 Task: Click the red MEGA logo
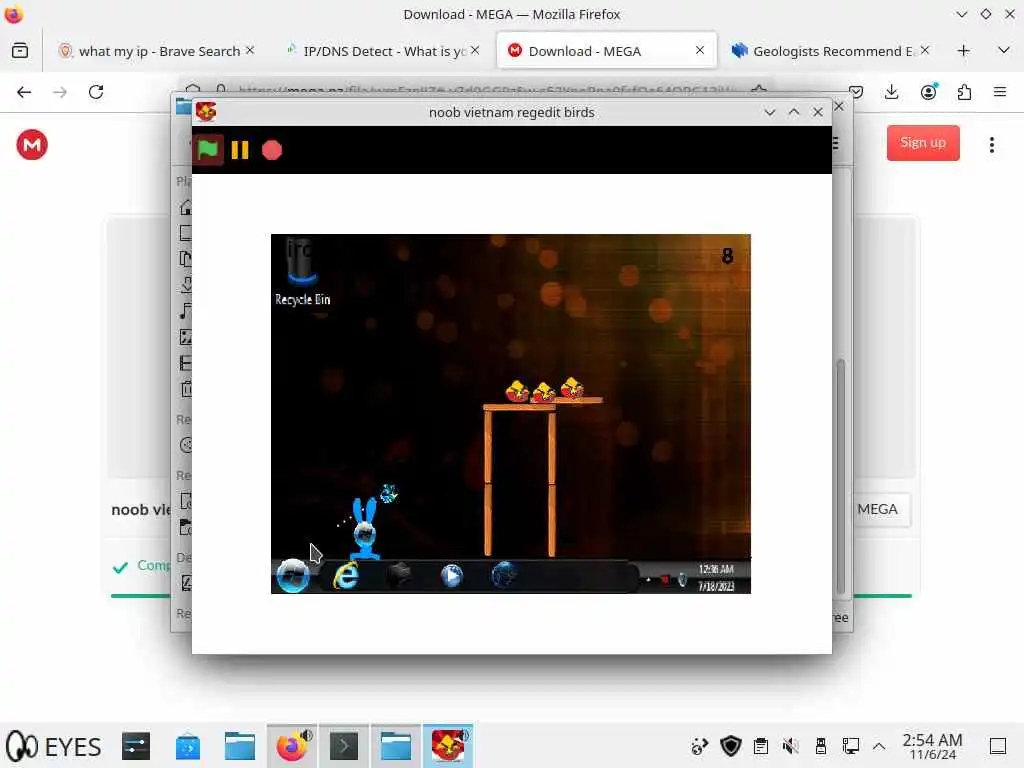point(32,144)
